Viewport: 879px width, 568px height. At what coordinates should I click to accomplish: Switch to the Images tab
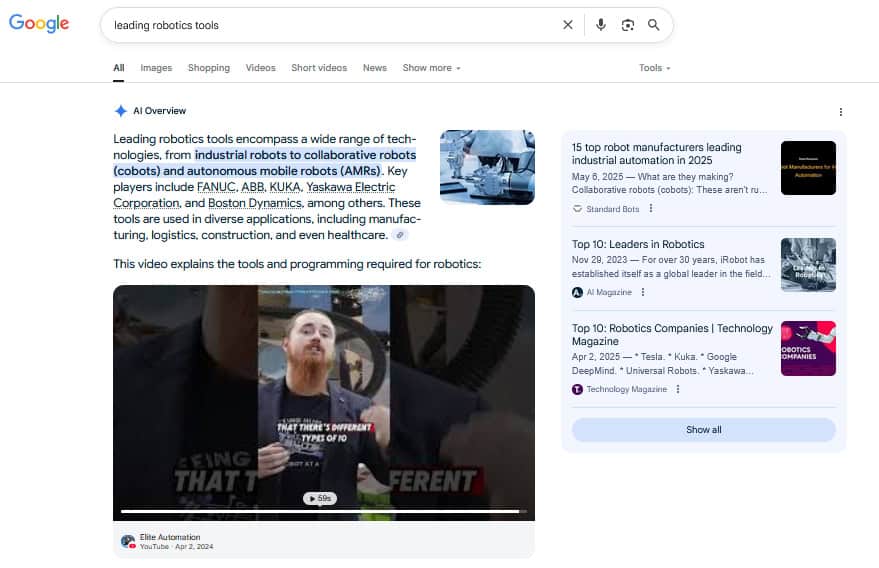tap(156, 68)
